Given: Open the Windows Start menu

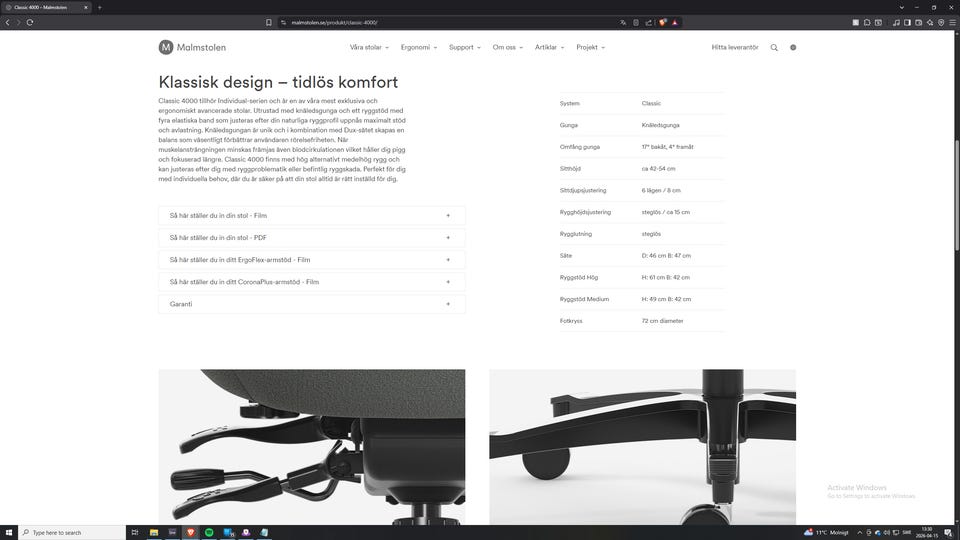Looking at the screenshot, I should (x=9, y=532).
